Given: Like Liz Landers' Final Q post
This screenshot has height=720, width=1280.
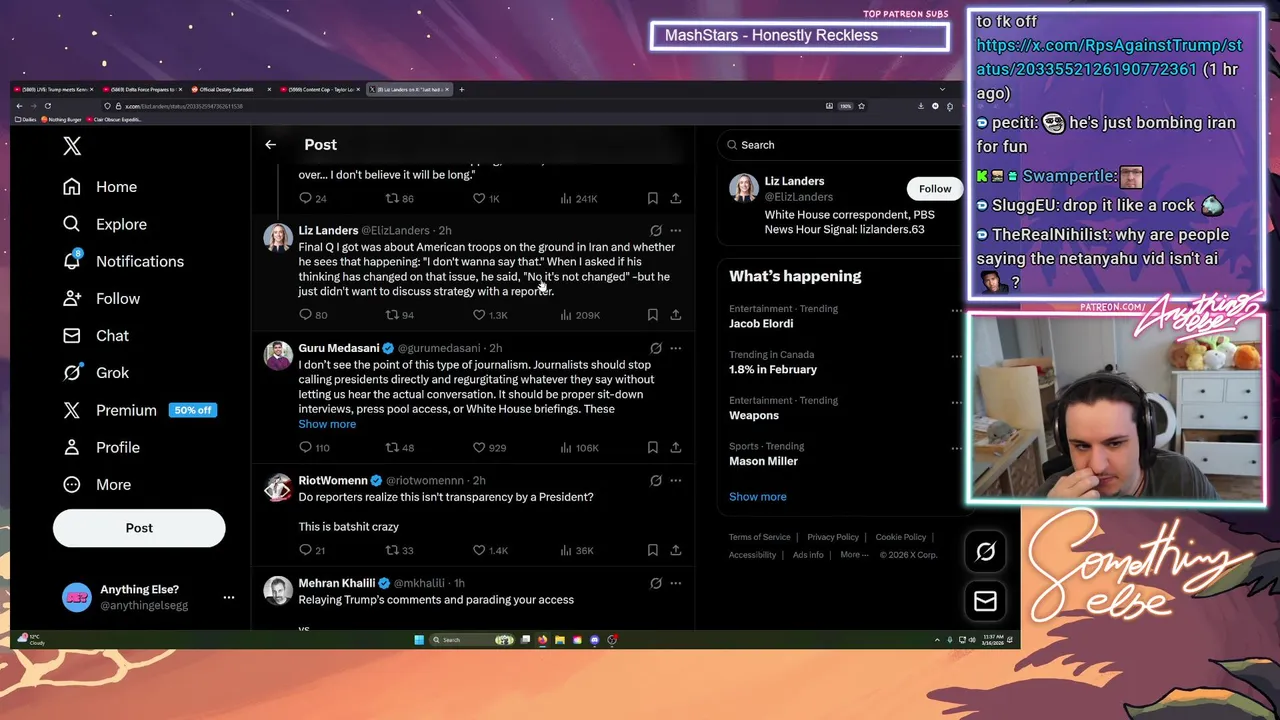Looking at the screenshot, I should 479,315.
